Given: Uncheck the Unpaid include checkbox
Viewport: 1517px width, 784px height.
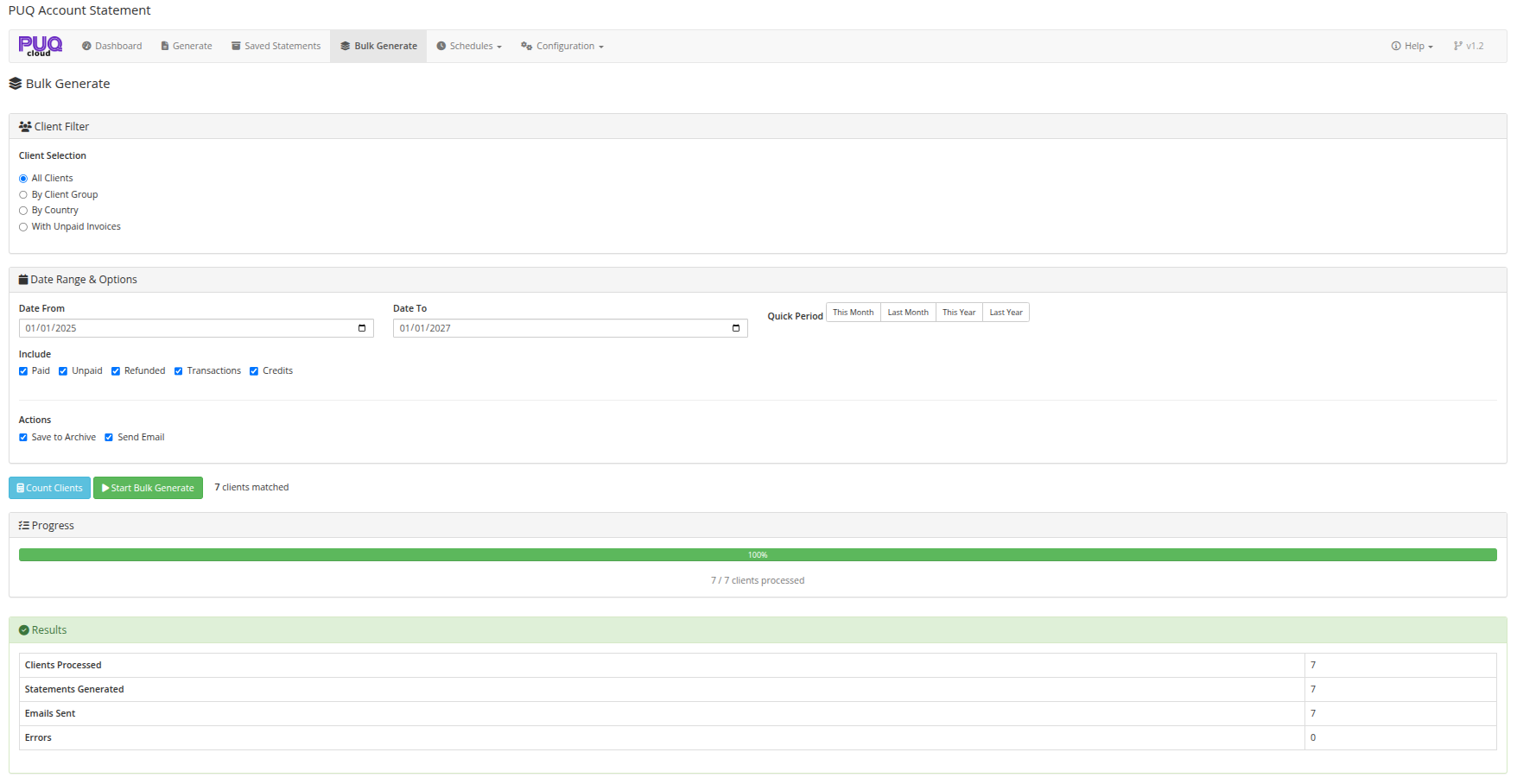Looking at the screenshot, I should (x=63, y=371).
